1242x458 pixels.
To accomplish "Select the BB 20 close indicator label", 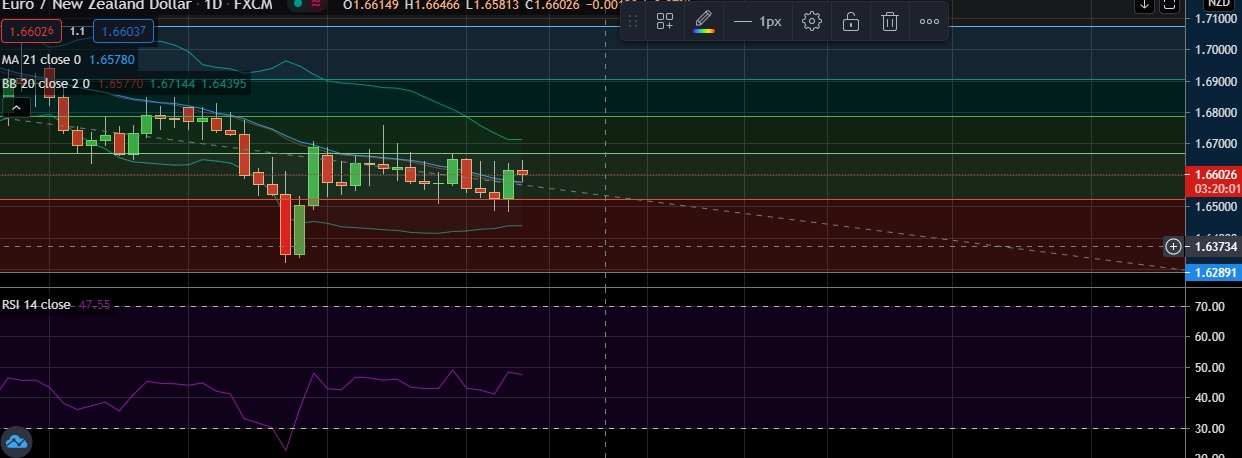I will point(46,84).
